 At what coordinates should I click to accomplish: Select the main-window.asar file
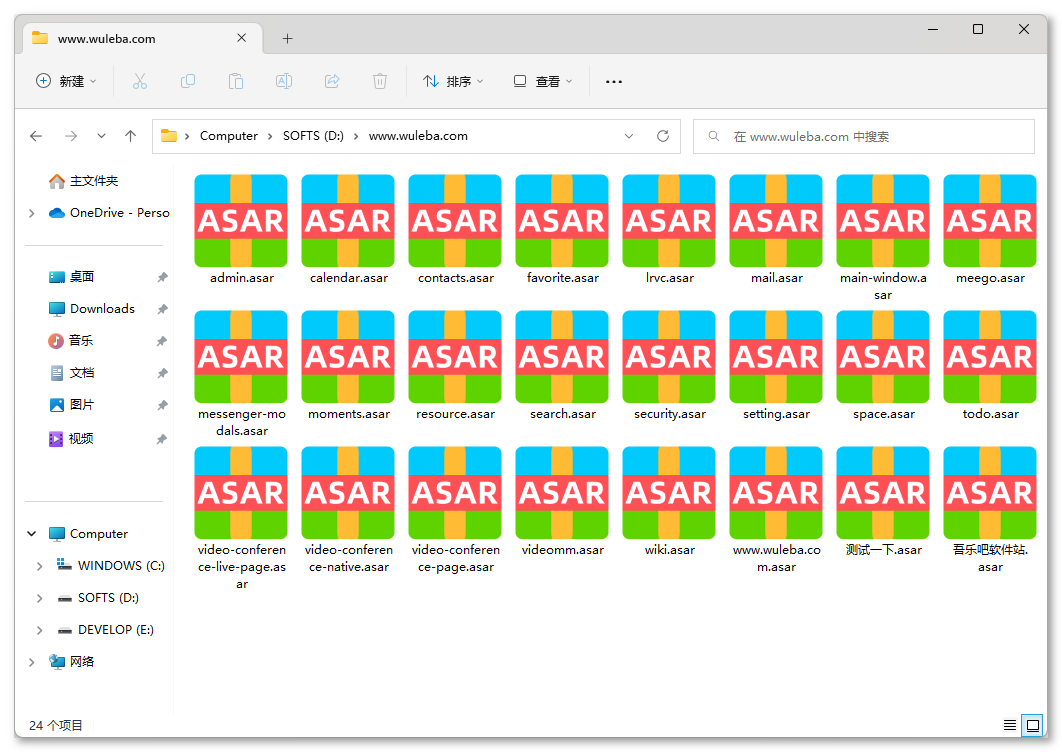pos(883,238)
